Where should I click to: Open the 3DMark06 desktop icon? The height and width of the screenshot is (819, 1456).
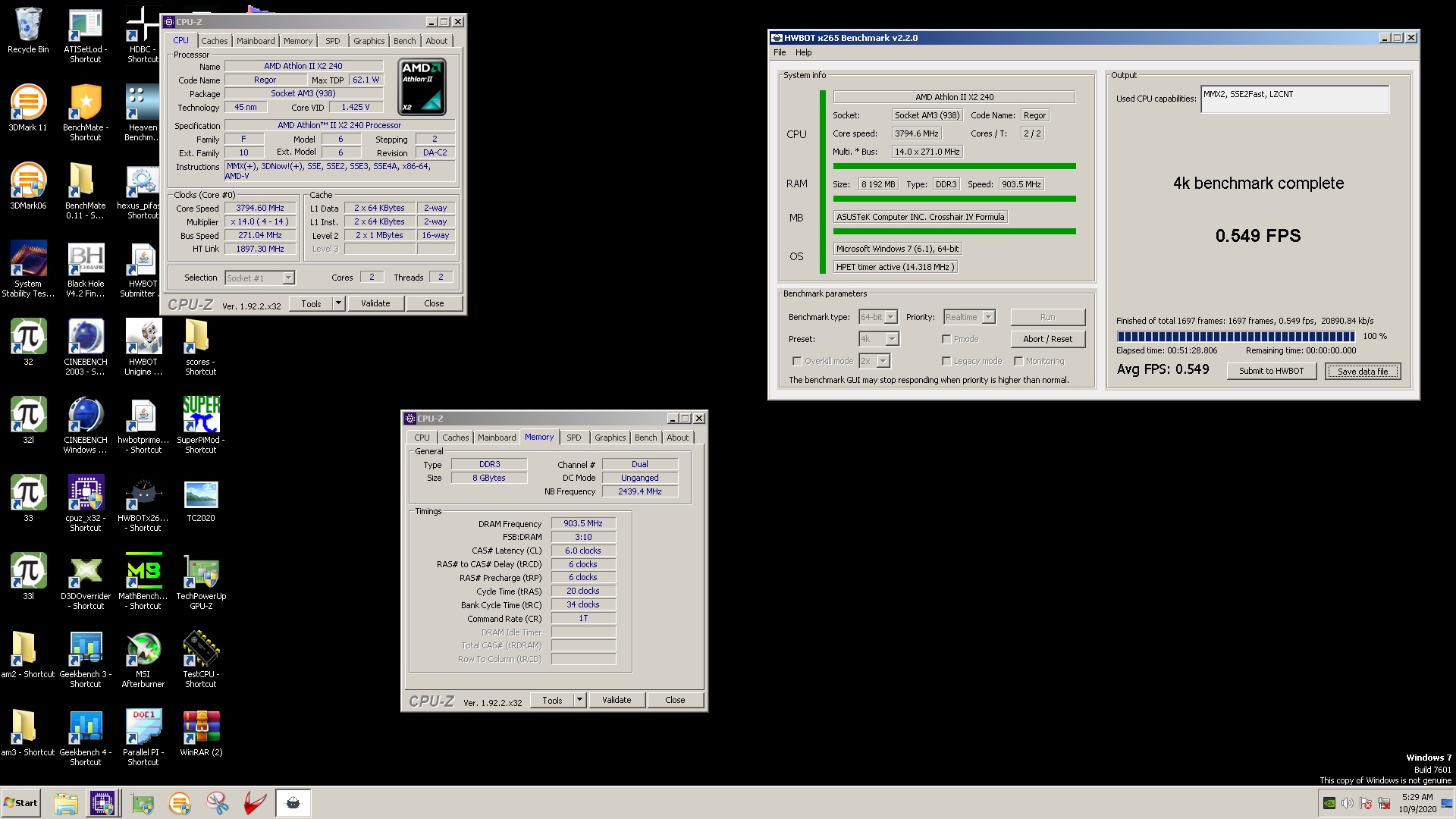pos(28,187)
